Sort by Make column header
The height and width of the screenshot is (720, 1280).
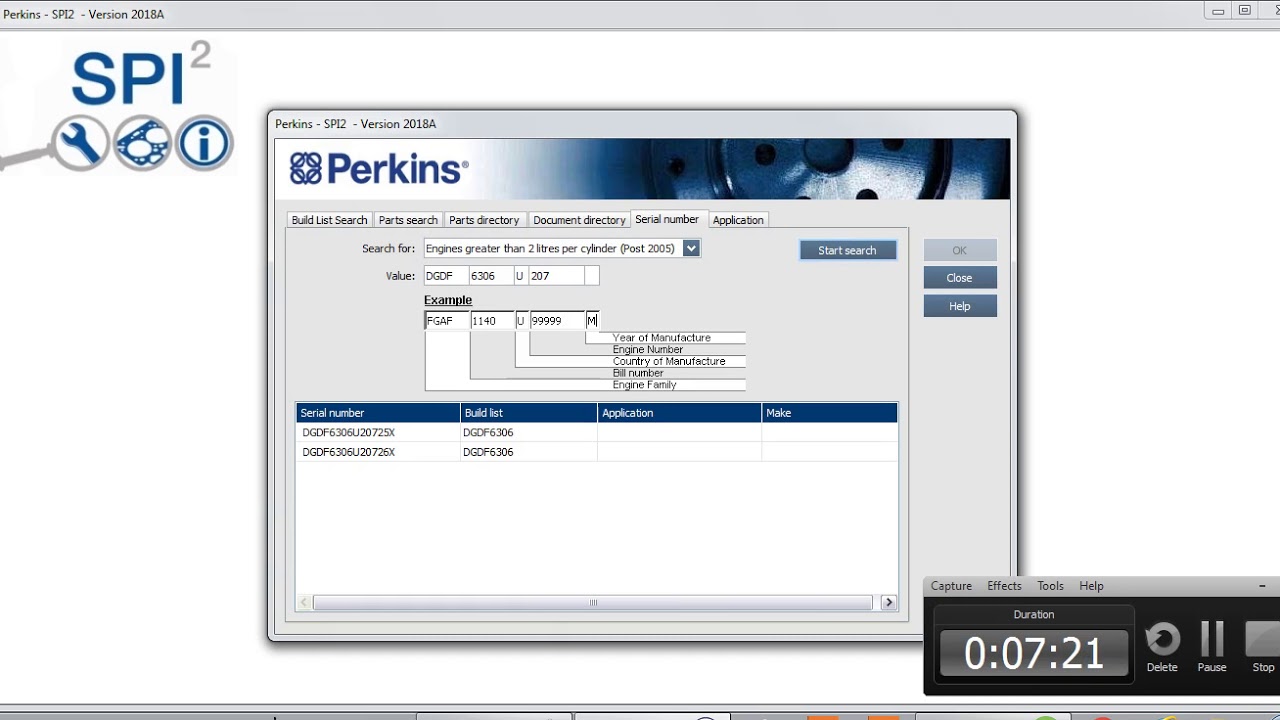(x=830, y=413)
